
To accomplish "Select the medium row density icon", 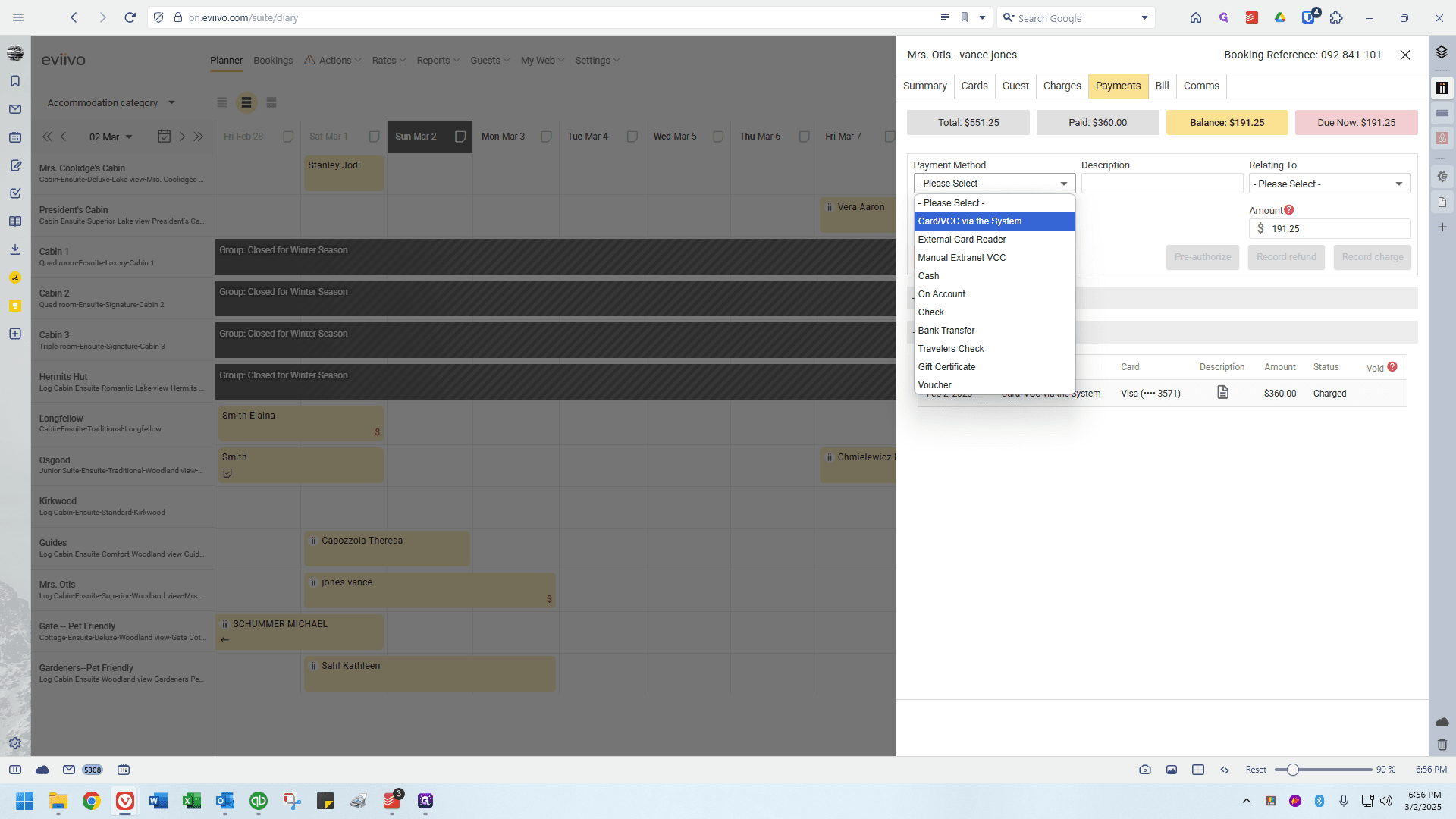I will pyautogui.click(x=246, y=102).
